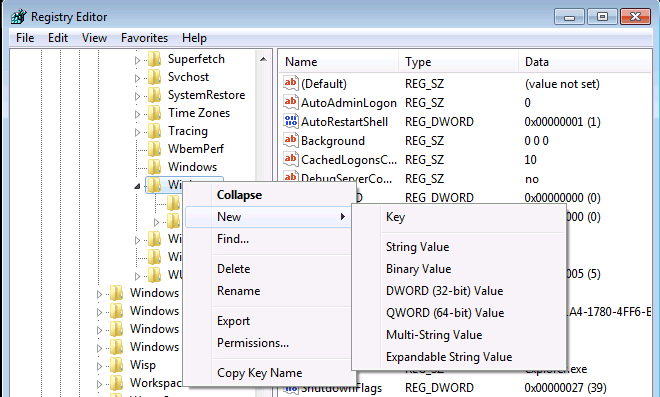Expand the Tracing key
The height and width of the screenshot is (397, 660).
coord(137,133)
